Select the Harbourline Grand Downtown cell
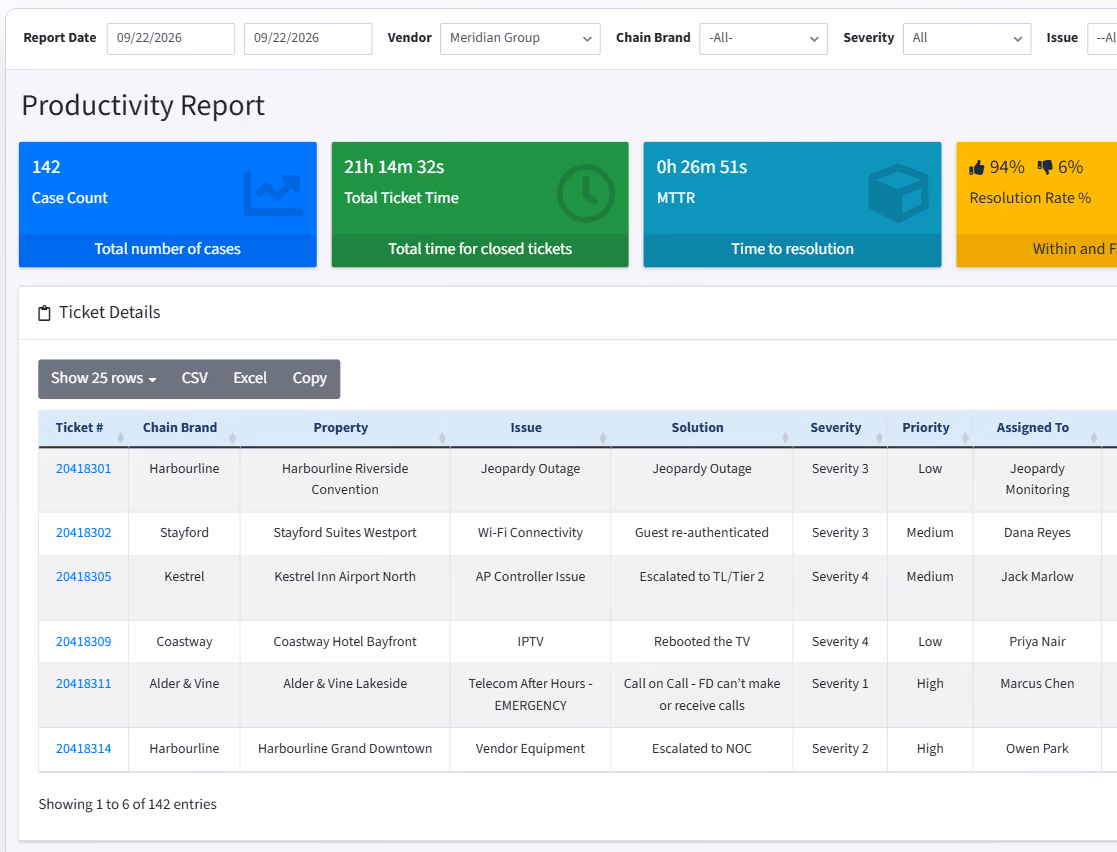The image size is (1117, 852). 345,749
